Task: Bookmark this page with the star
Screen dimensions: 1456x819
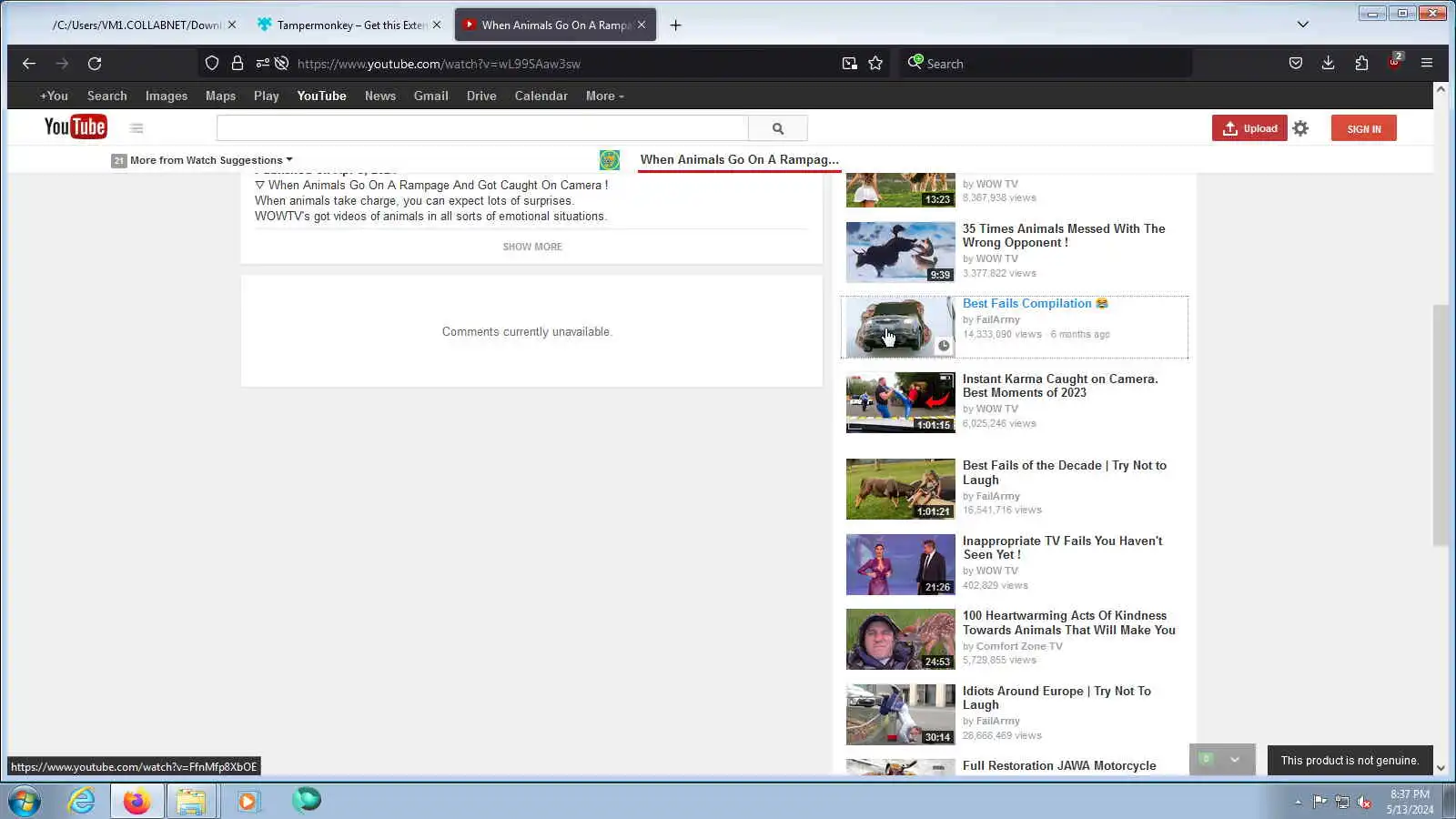Action: 875,64
